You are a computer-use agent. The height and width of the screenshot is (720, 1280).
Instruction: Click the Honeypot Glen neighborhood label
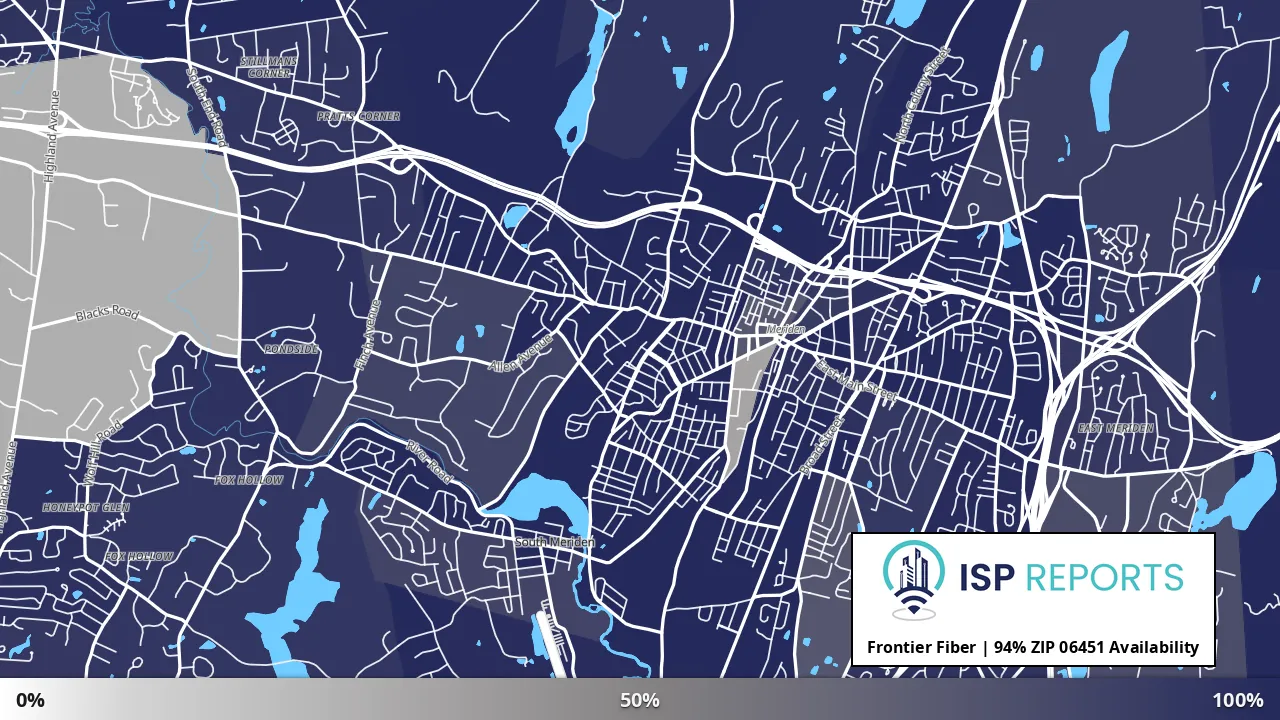pos(86,508)
